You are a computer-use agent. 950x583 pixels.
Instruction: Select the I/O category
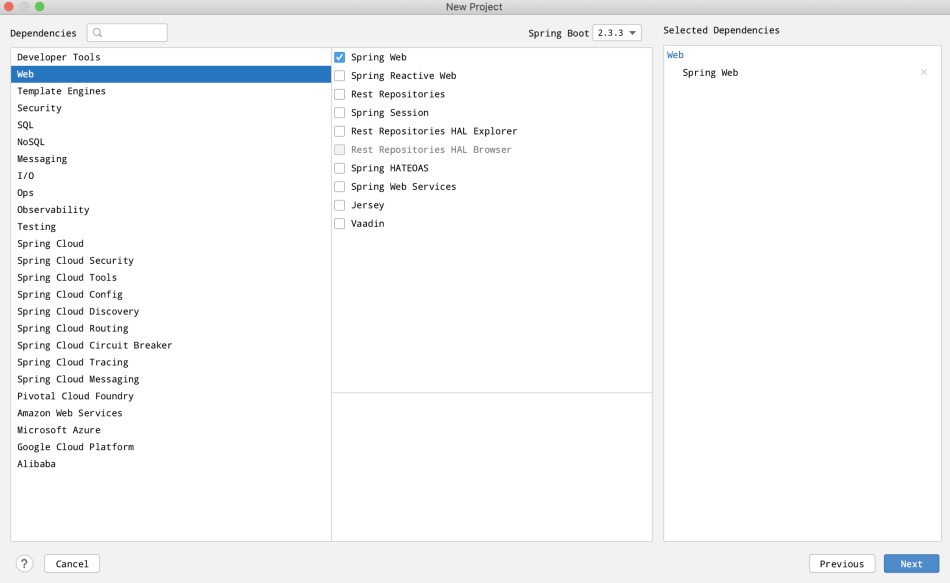(x=171, y=176)
